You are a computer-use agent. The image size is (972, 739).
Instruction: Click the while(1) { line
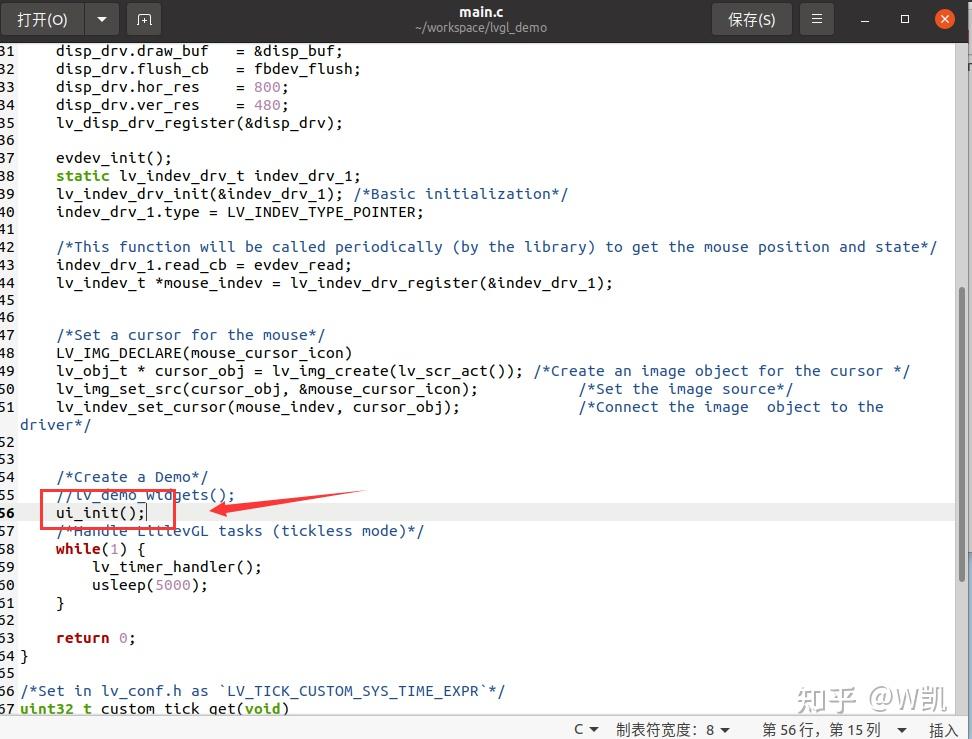click(x=100, y=549)
